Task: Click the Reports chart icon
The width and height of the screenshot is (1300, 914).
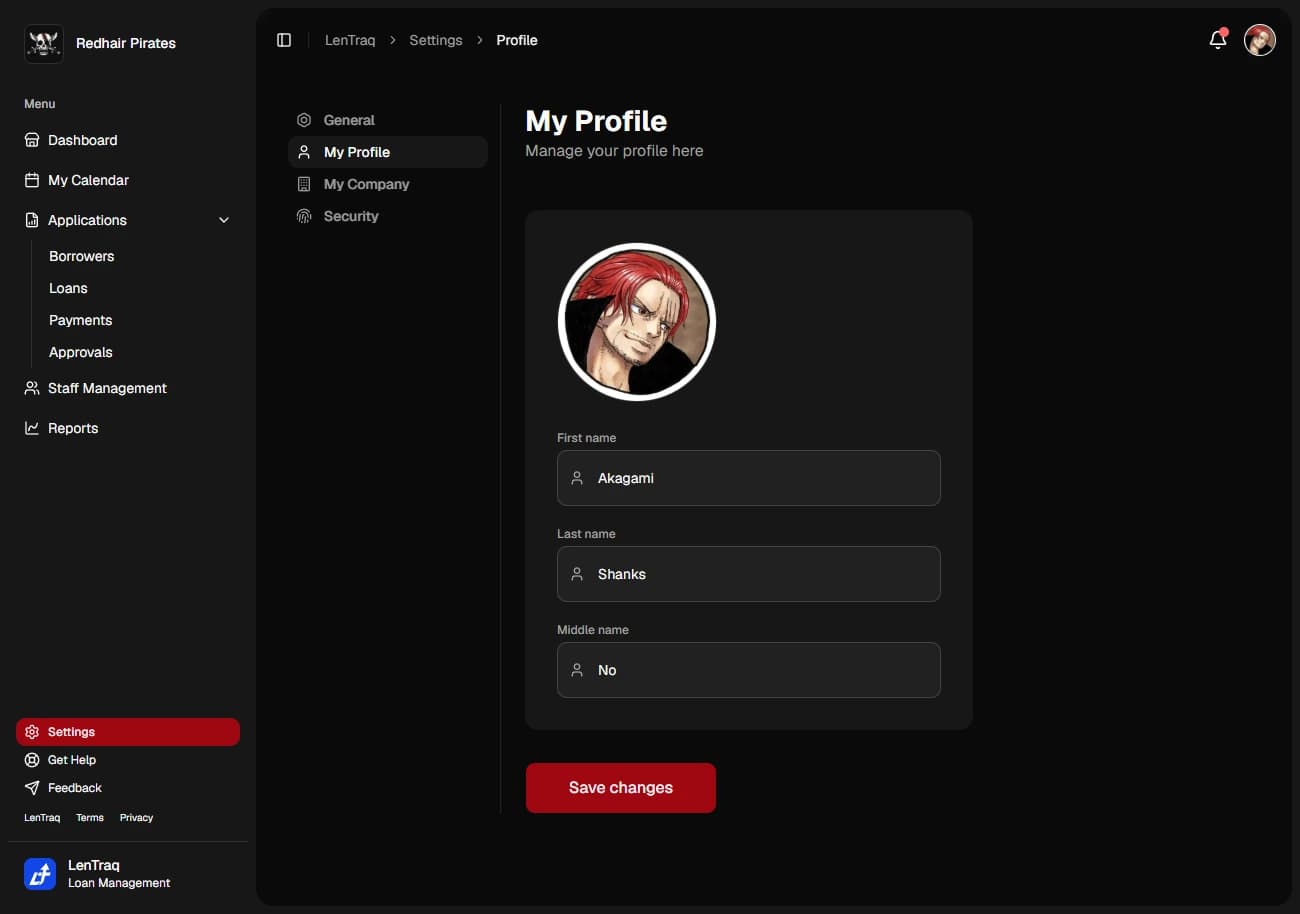Action: [32, 428]
